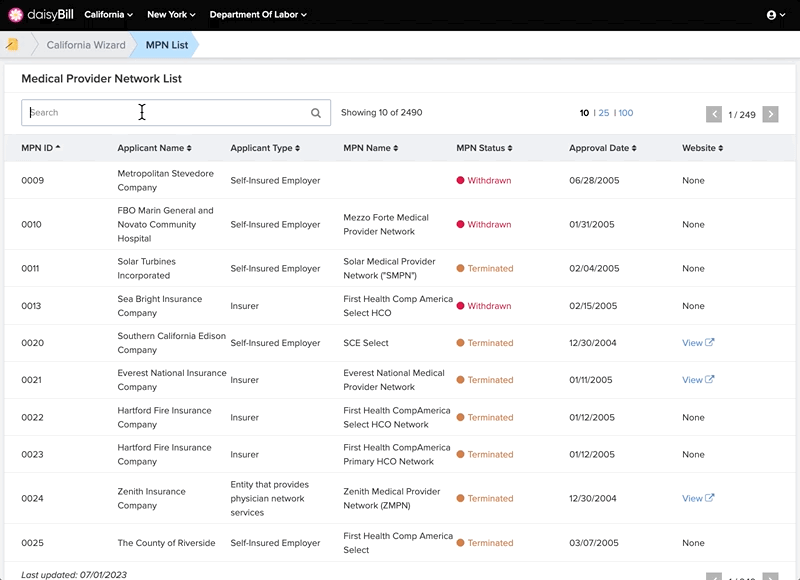Image resolution: width=800 pixels, height=580 pixels.
Task: Sort table by MPN Name column
Action: pos(370,148)
